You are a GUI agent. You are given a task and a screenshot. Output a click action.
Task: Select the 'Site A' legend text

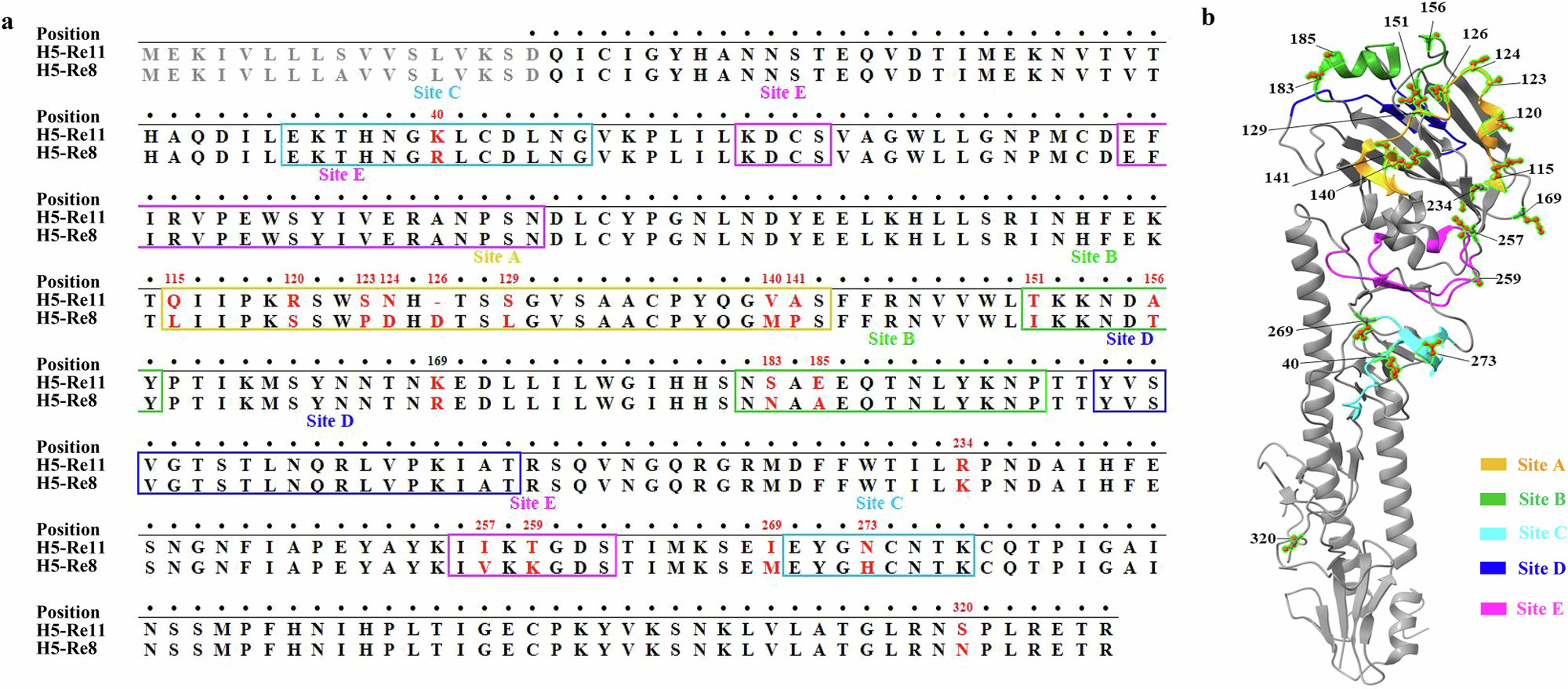(x=1541, y=465)
